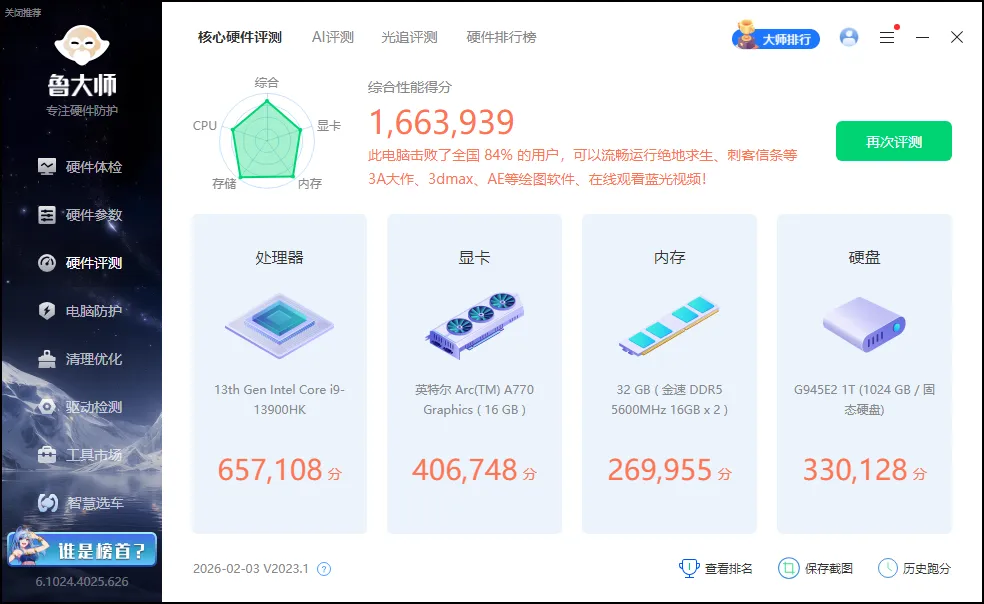Click the 保存截图 crop icon
The width and height of the screenshot is (984, 604).
click(788, 568)
